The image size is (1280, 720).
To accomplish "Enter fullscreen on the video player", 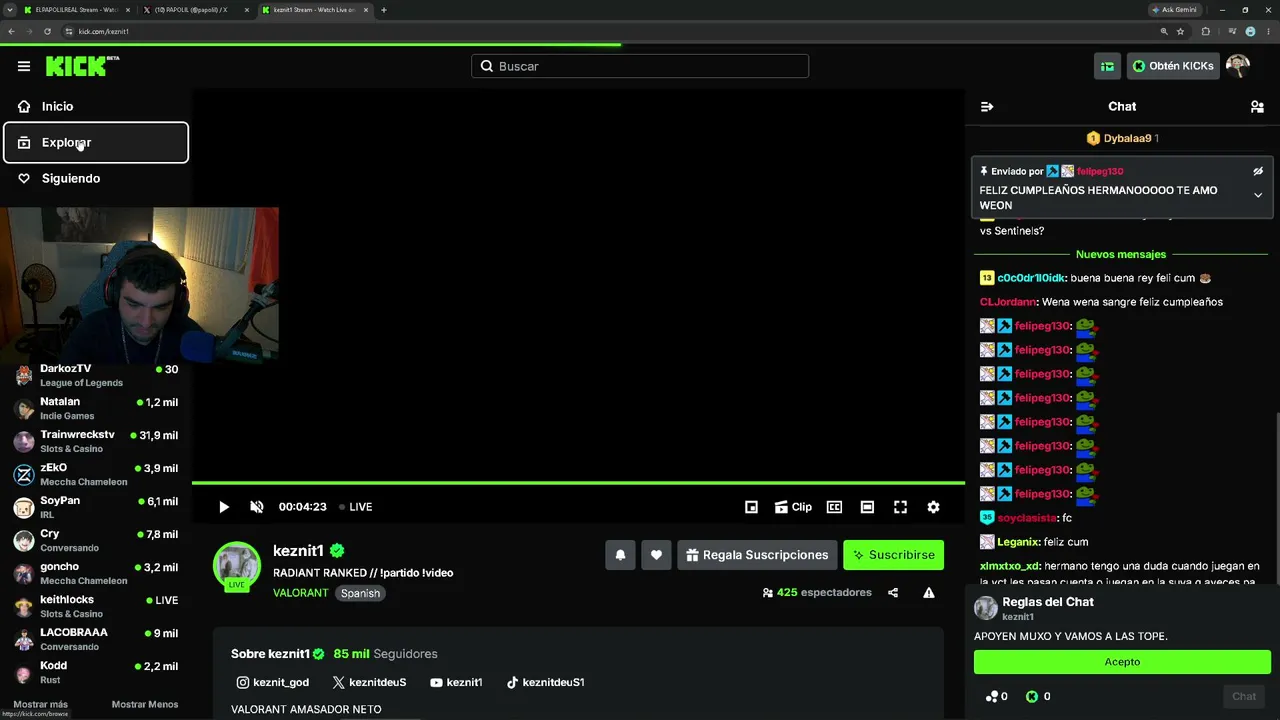I will 900,507.
